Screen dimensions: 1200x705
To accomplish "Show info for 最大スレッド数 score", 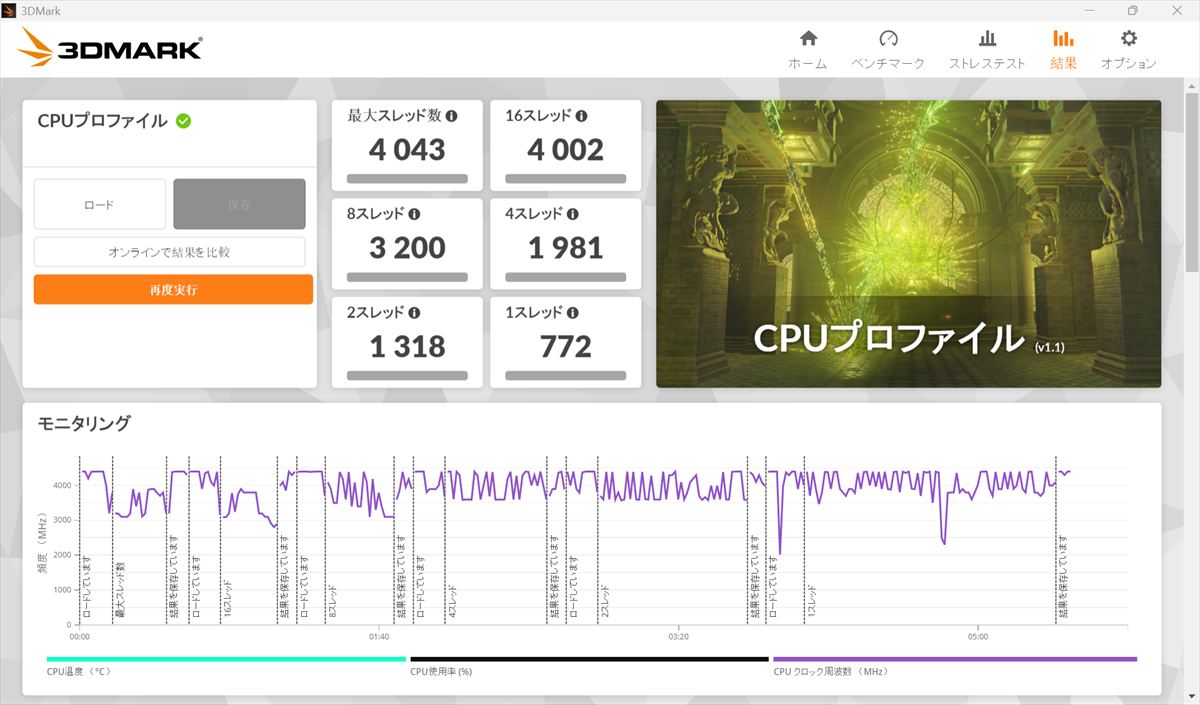I will click(451, 116).
